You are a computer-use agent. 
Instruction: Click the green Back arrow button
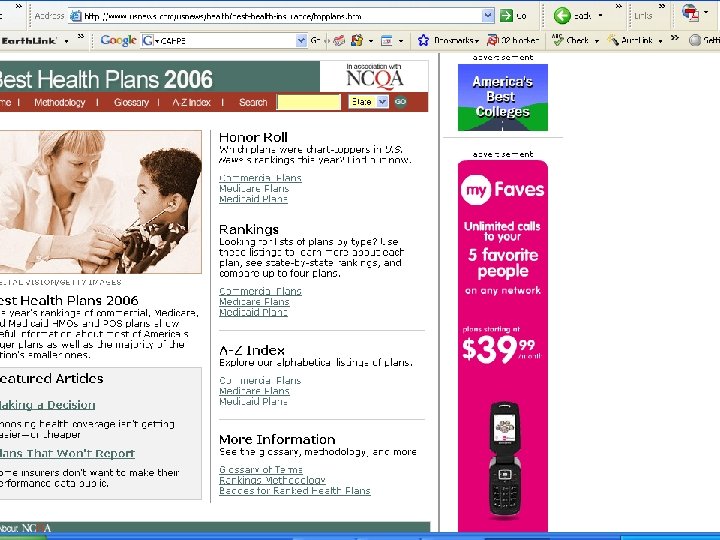pos(562,16)
